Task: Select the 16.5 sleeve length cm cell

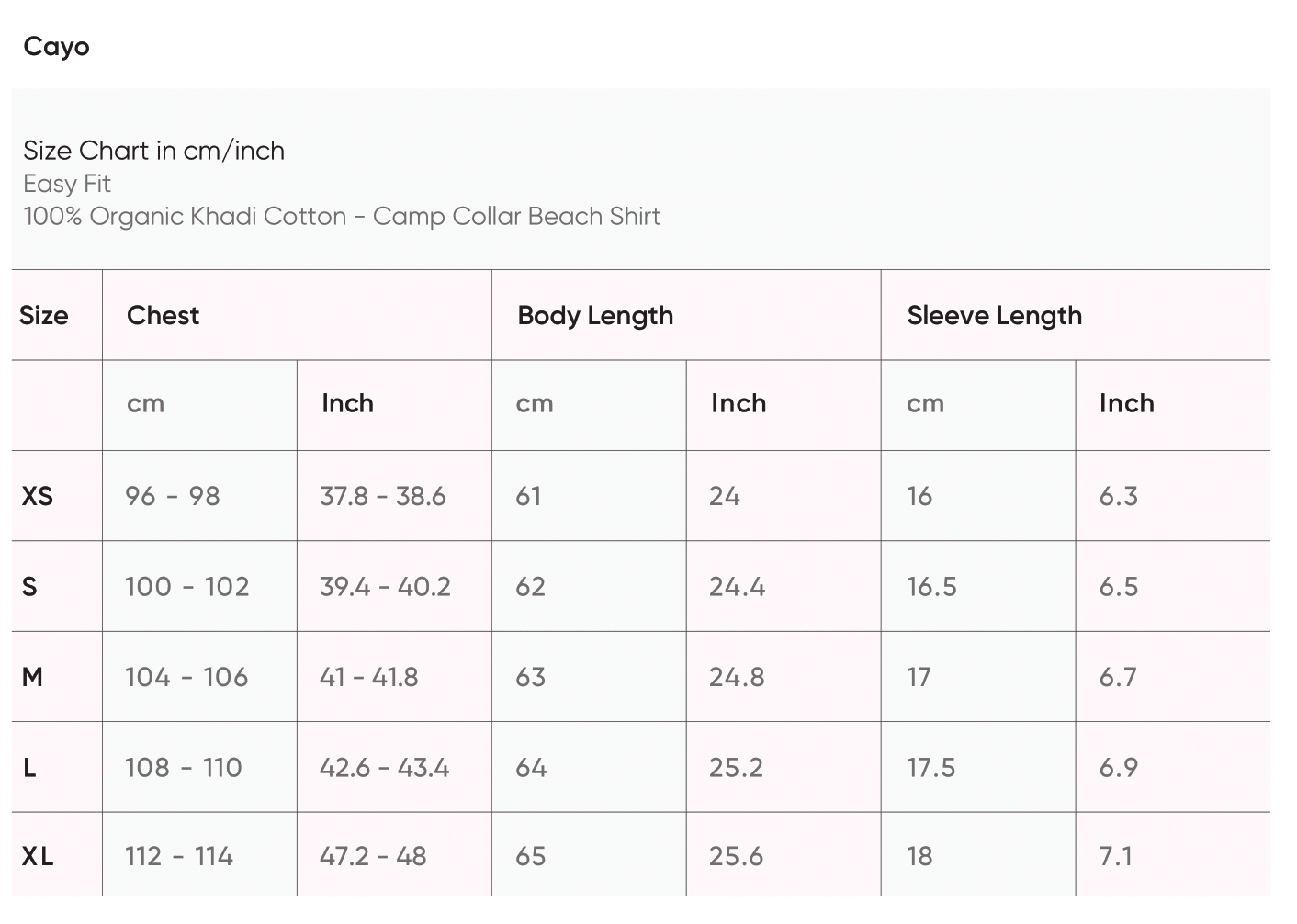Action: pos(931,587)
